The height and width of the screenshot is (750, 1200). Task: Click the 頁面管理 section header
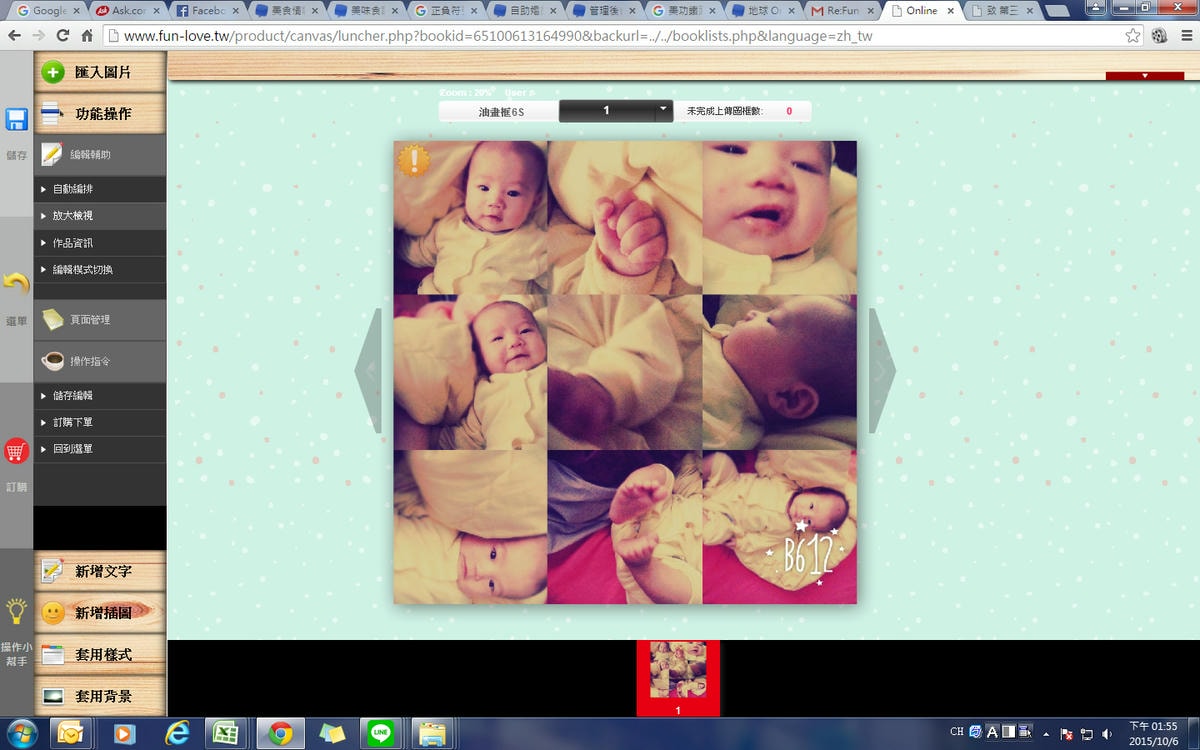pos(100,320)
